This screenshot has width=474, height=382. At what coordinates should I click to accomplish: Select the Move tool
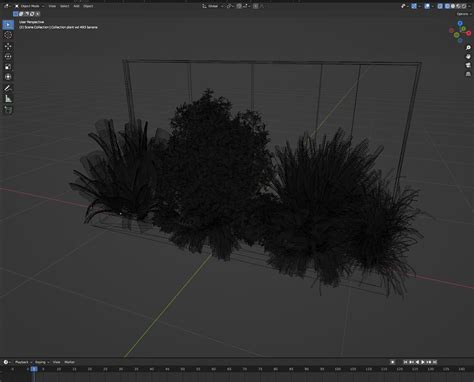point(8,46)
